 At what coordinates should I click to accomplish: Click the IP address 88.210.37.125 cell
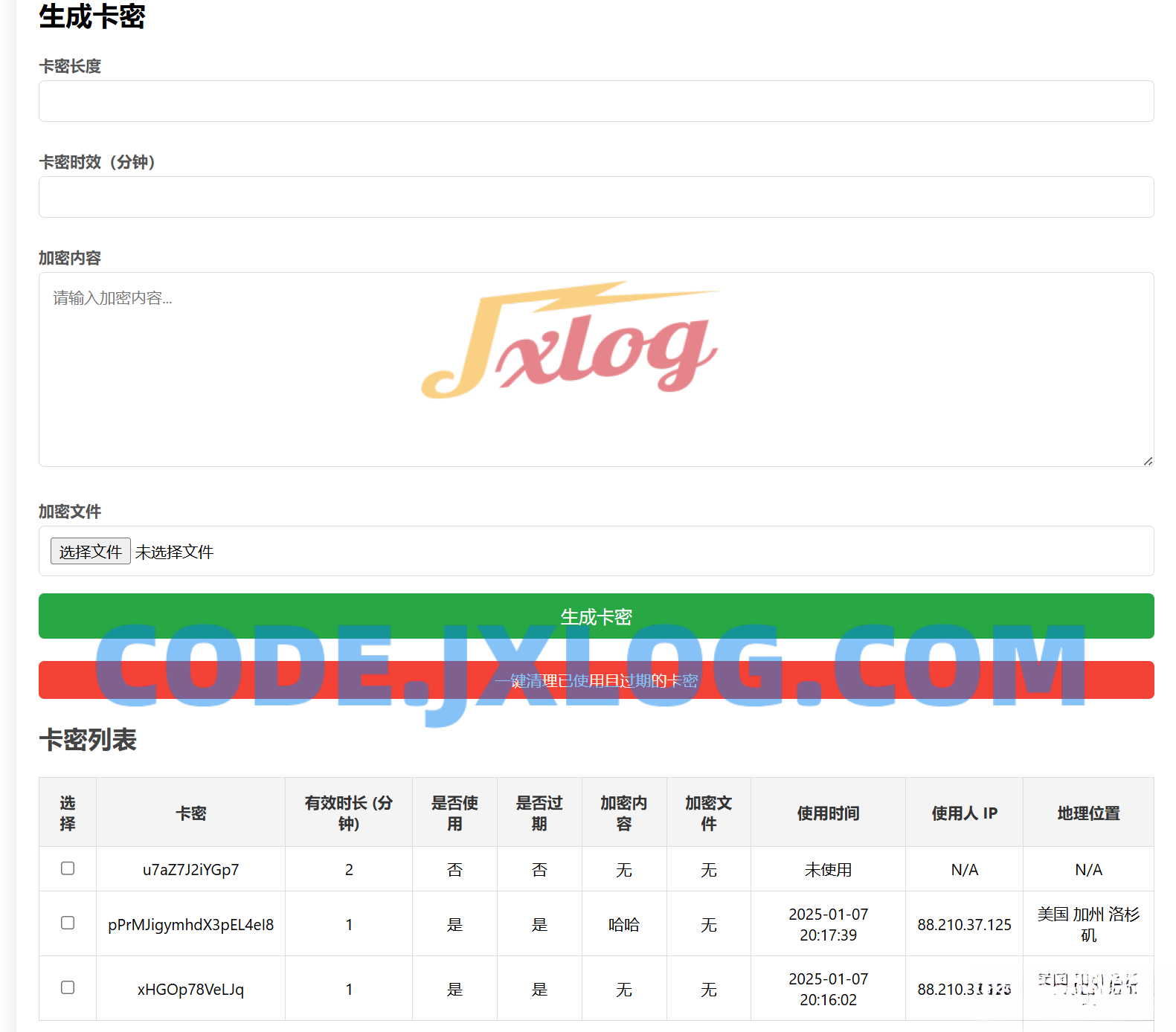pos(964,925)
